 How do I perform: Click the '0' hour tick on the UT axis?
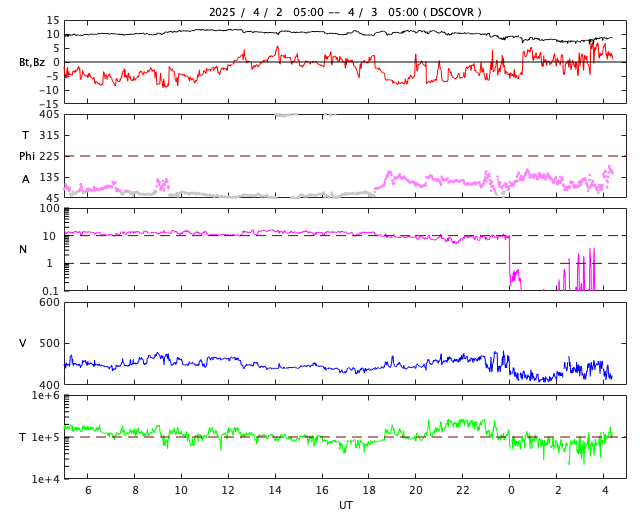pos(511,490)
